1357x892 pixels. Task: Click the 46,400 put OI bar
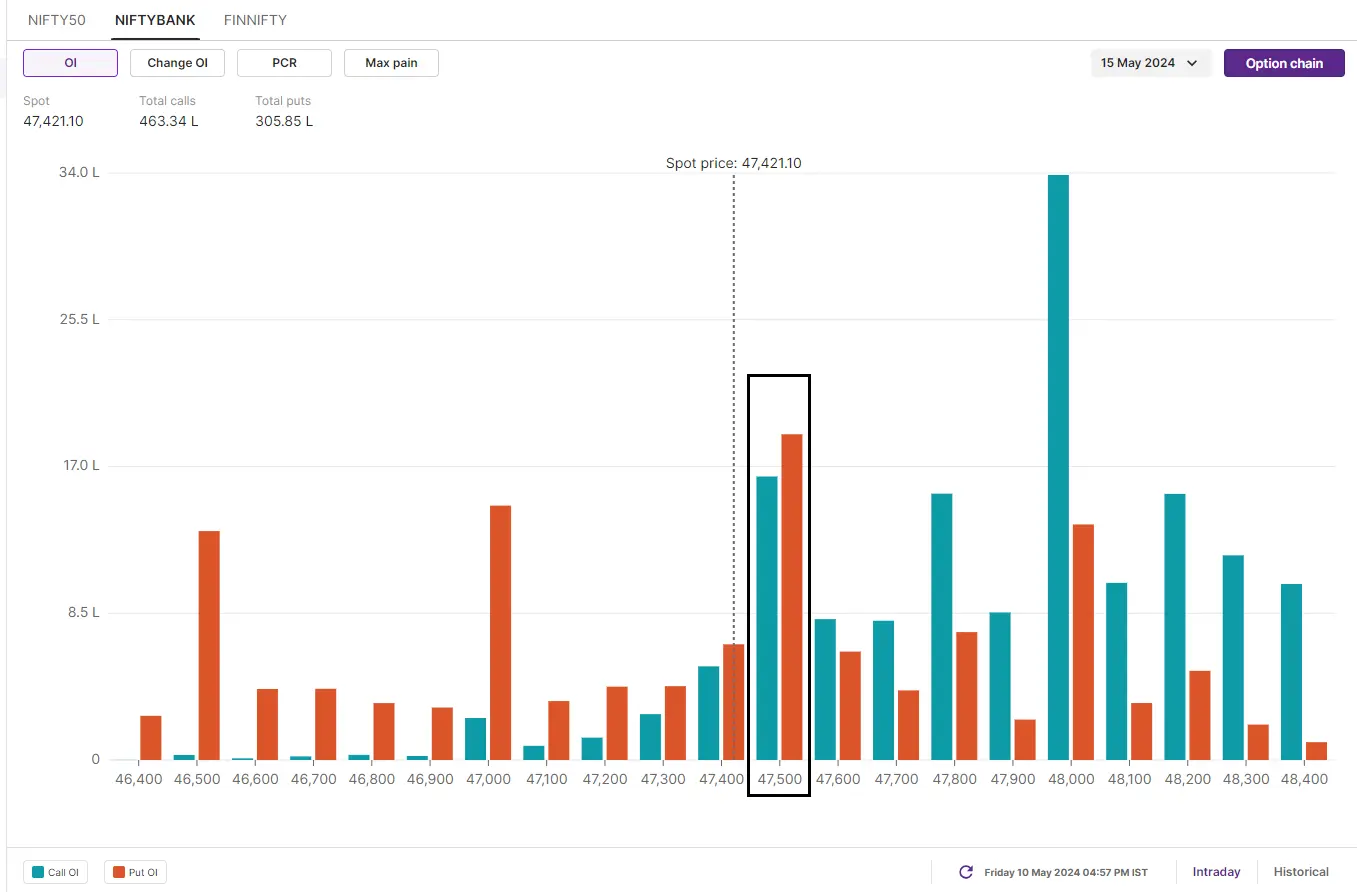coord(151,738)
